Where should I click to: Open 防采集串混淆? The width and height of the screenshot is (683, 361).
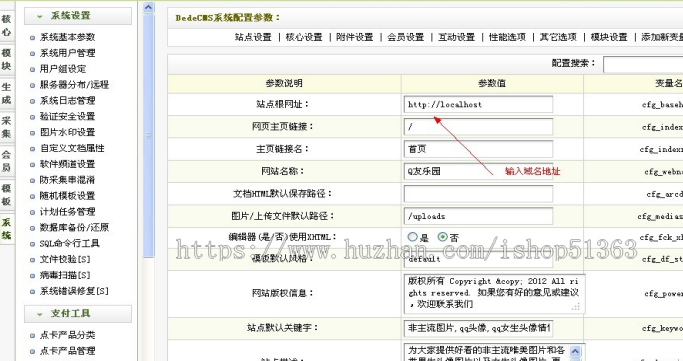click(68, 180)
